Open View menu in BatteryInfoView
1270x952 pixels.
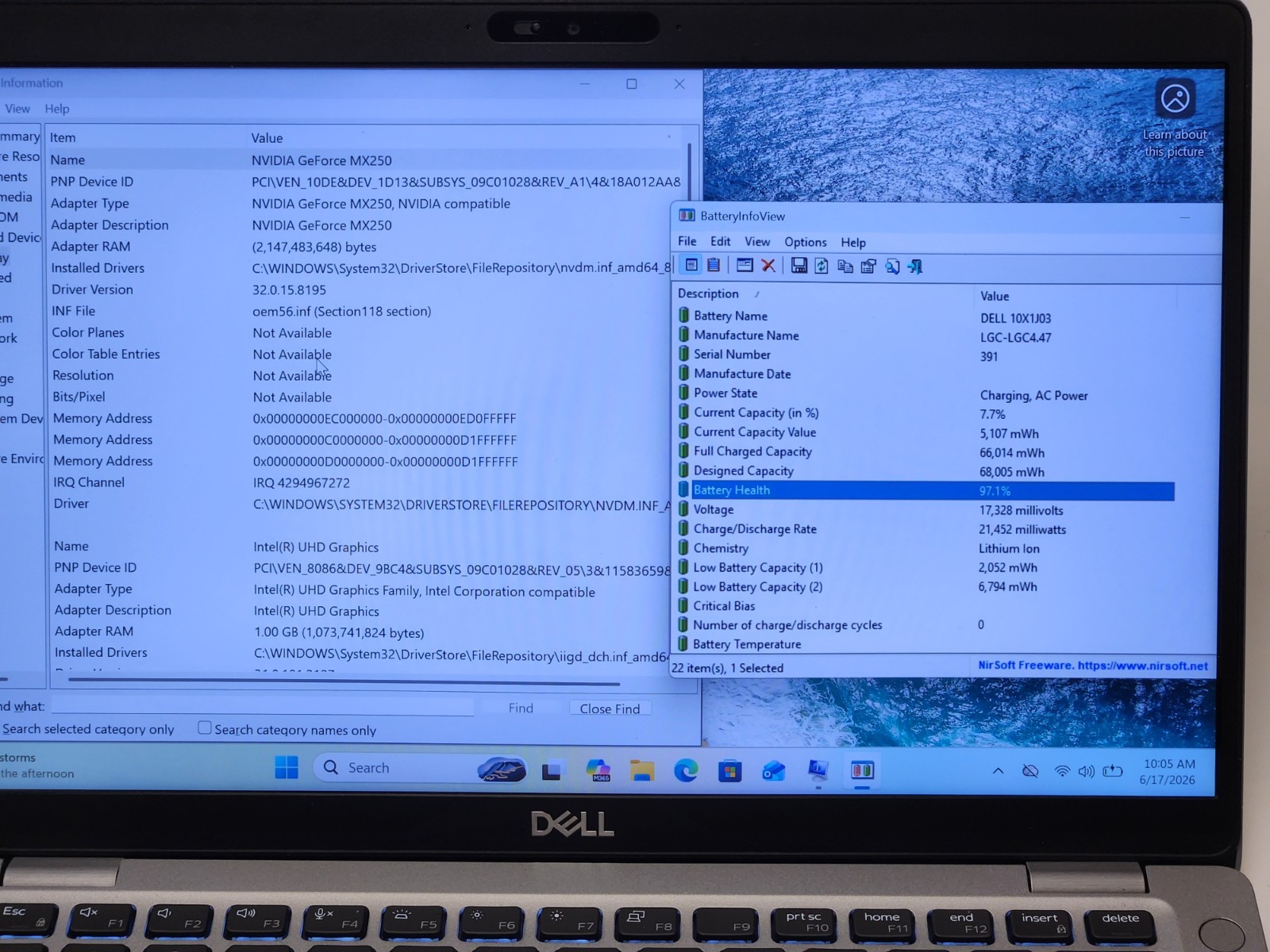point(757,241)
